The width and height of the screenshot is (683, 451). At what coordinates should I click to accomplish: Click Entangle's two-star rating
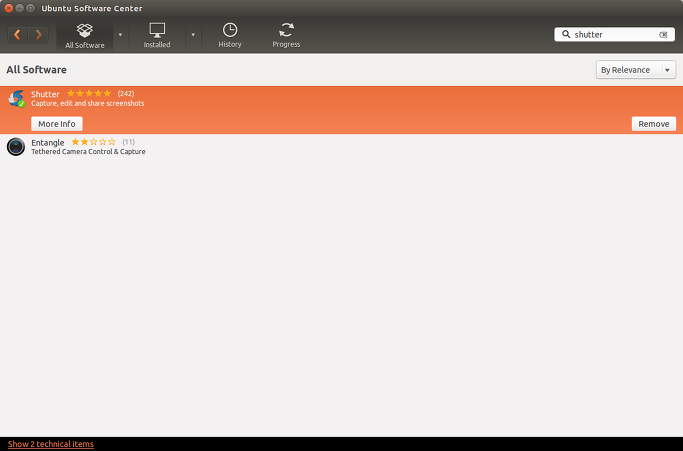pos(94,142)
